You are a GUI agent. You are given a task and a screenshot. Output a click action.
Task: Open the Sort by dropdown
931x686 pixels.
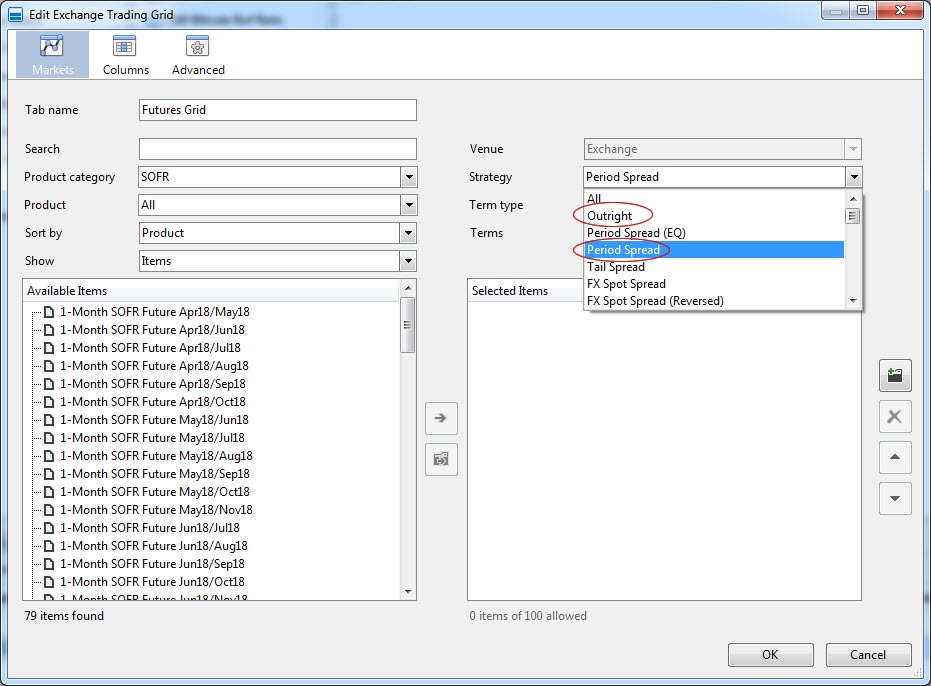(x=408, y=233)
